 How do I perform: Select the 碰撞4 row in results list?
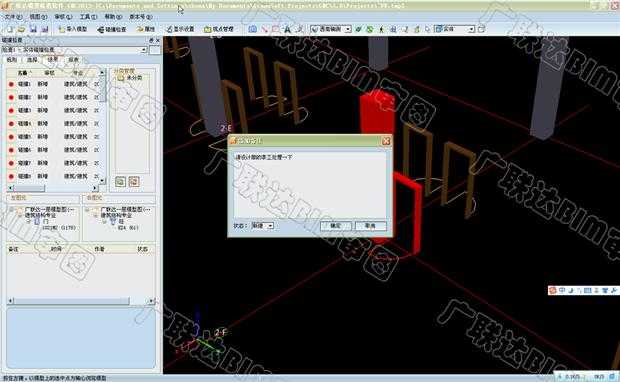(x=53, y=124)
